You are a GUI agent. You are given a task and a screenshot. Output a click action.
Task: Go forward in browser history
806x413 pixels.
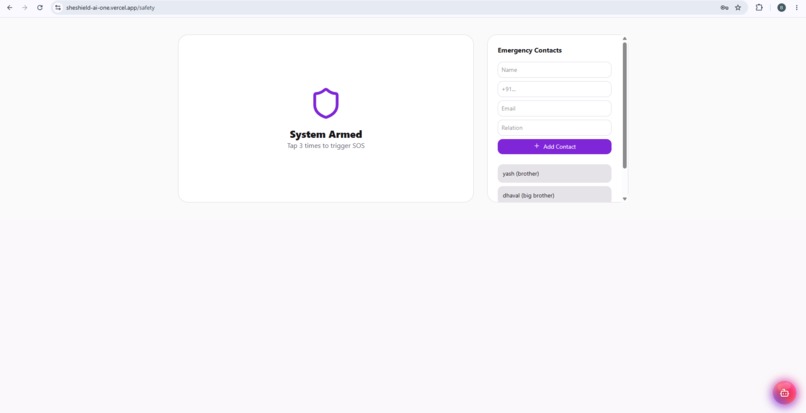click(x=25, y=8)
